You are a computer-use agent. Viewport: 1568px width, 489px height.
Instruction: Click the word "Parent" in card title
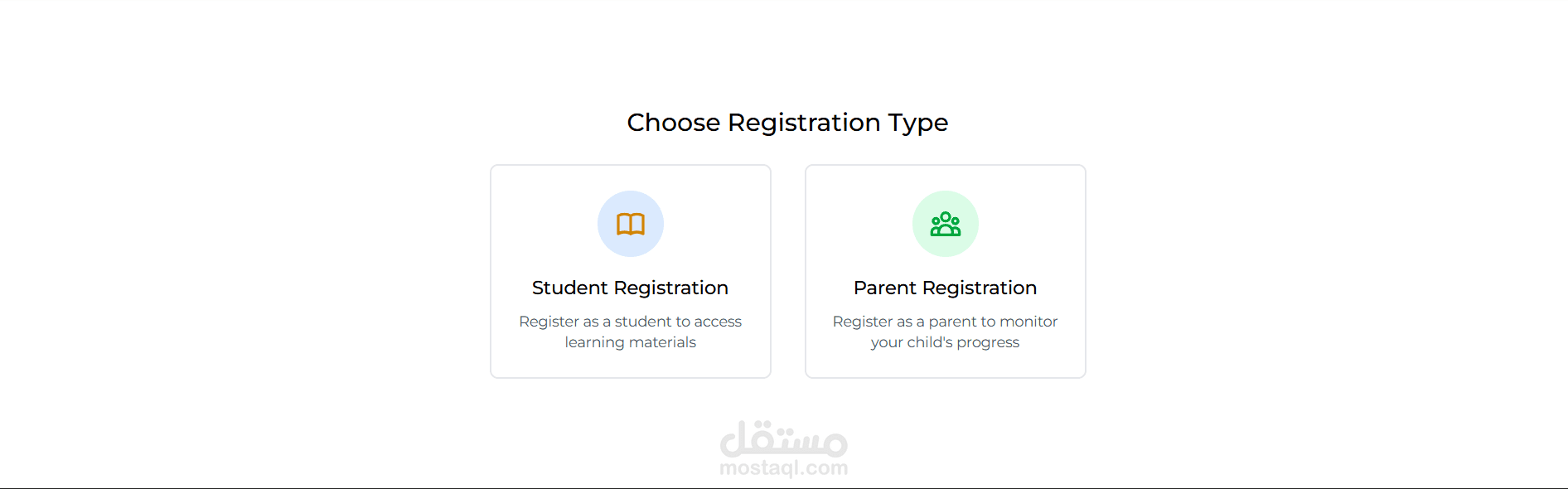click(x=884, y=288)
